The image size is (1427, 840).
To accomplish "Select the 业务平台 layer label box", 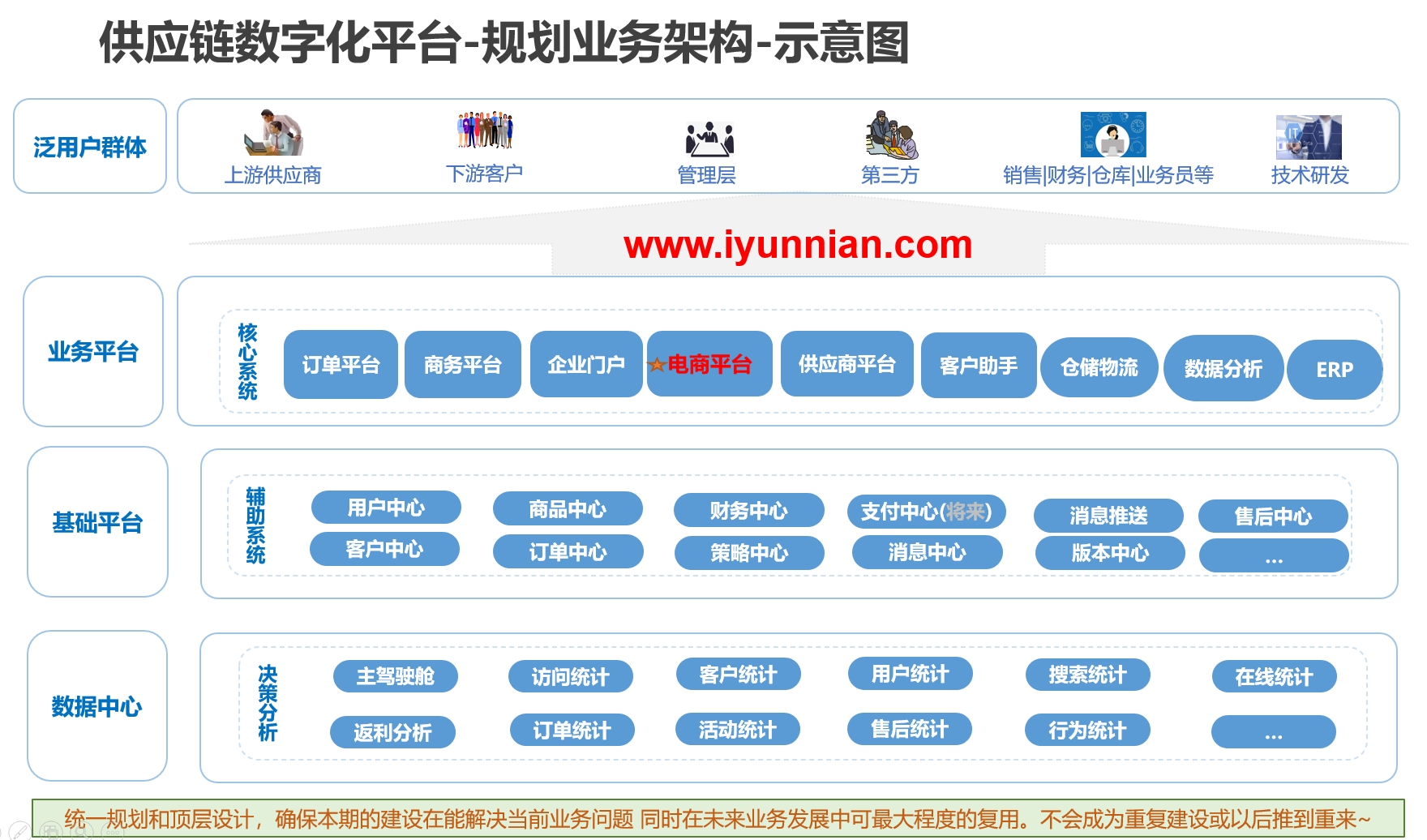I will (x=93, y=352).
